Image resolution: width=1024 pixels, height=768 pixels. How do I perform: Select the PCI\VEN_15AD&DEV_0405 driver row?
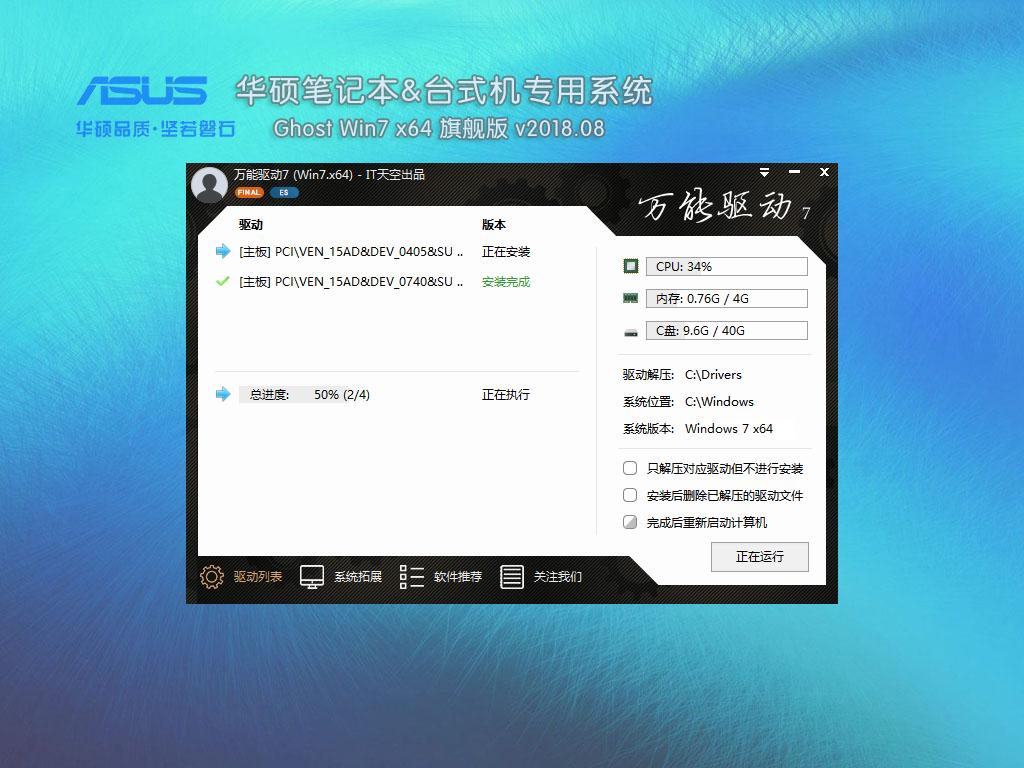tap(351, 251)
